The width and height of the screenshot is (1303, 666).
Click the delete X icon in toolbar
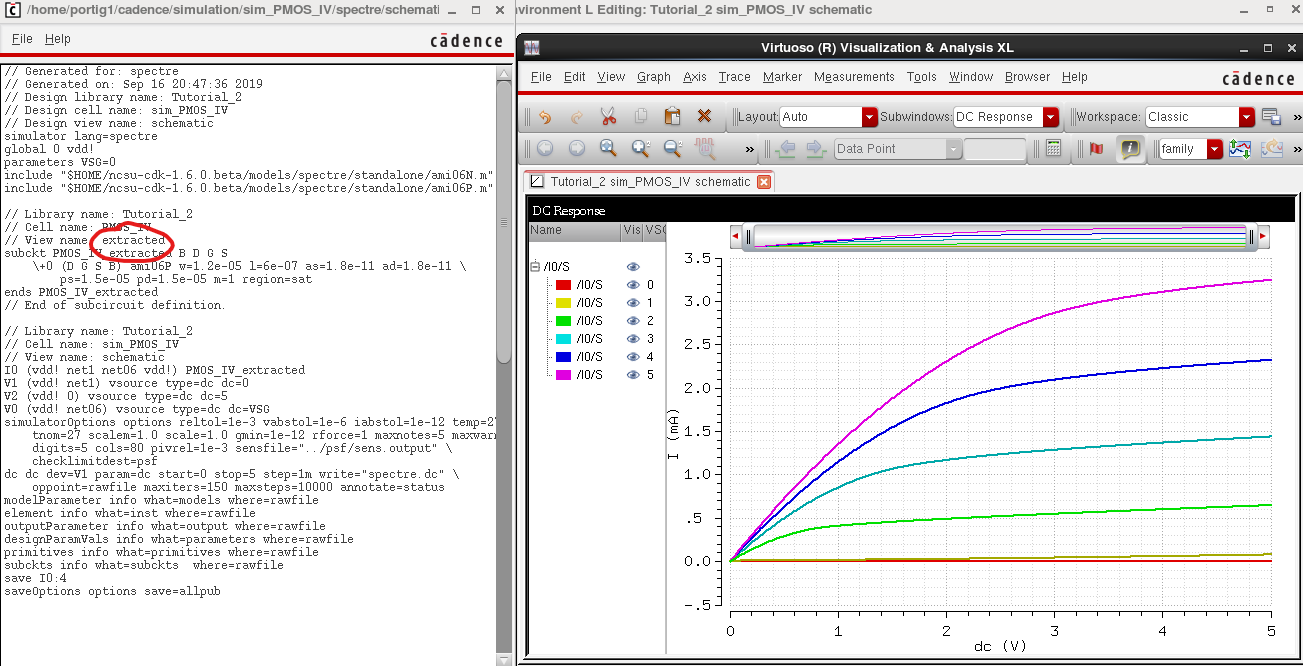tap(704, 117)
